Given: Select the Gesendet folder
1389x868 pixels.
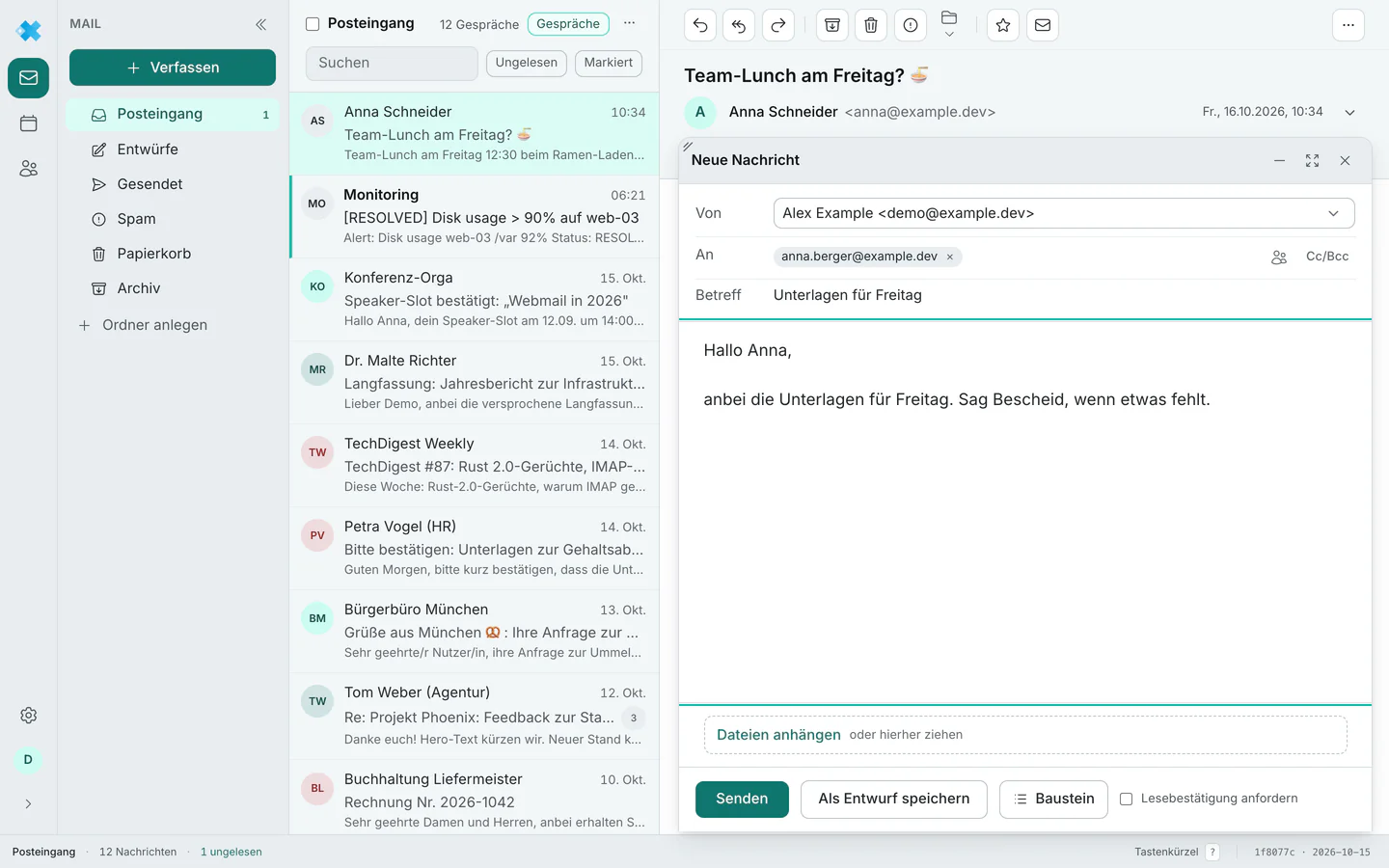Looking at the screenshot, I should pyautogui.click(x=173, y=184).
